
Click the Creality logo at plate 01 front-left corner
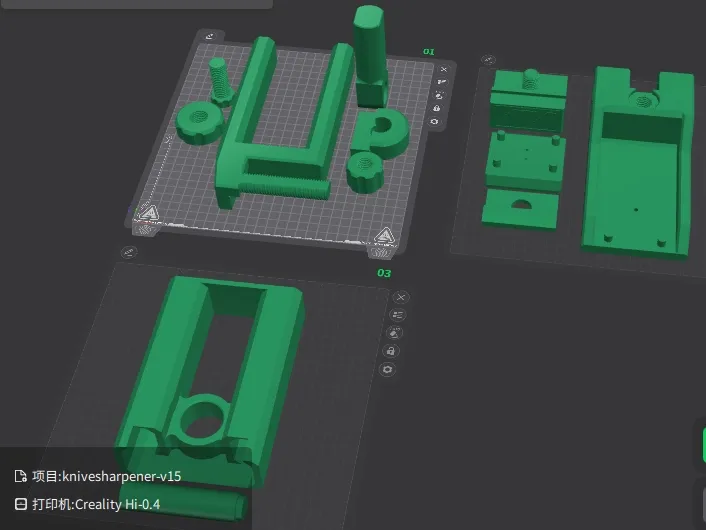[x=149, y=213]
